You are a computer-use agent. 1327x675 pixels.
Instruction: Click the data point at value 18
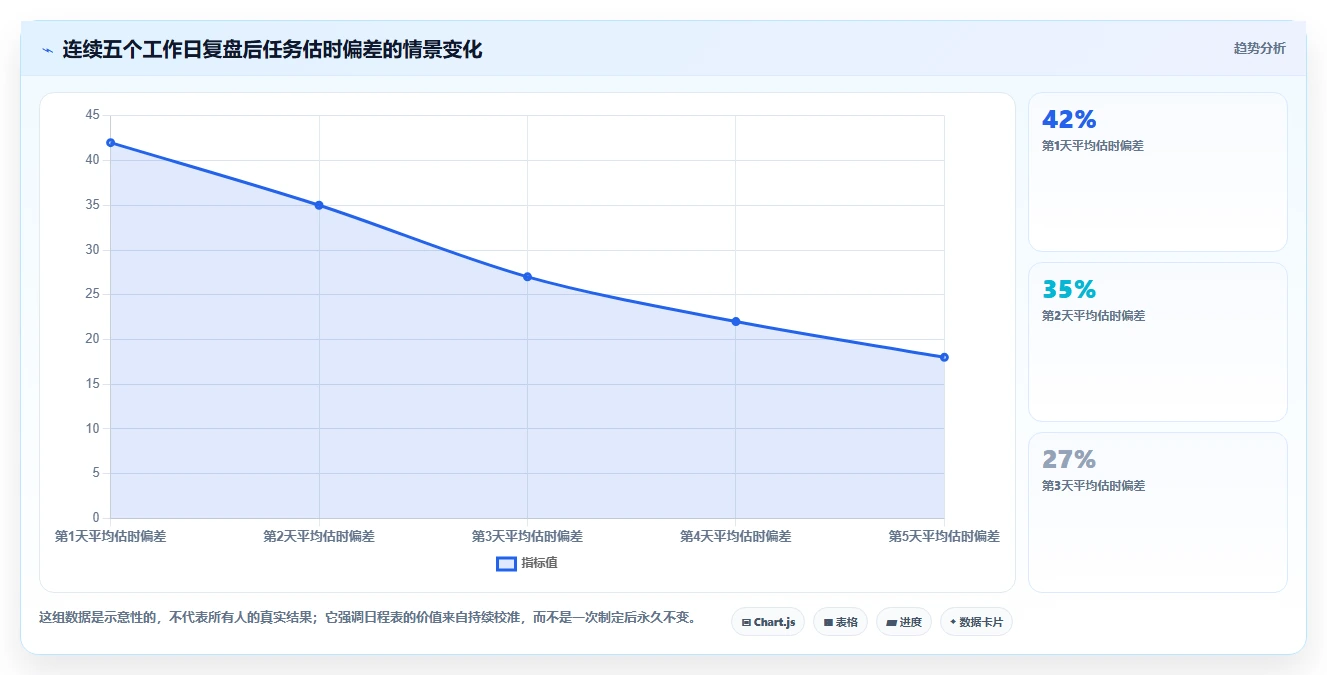(944, 357)
